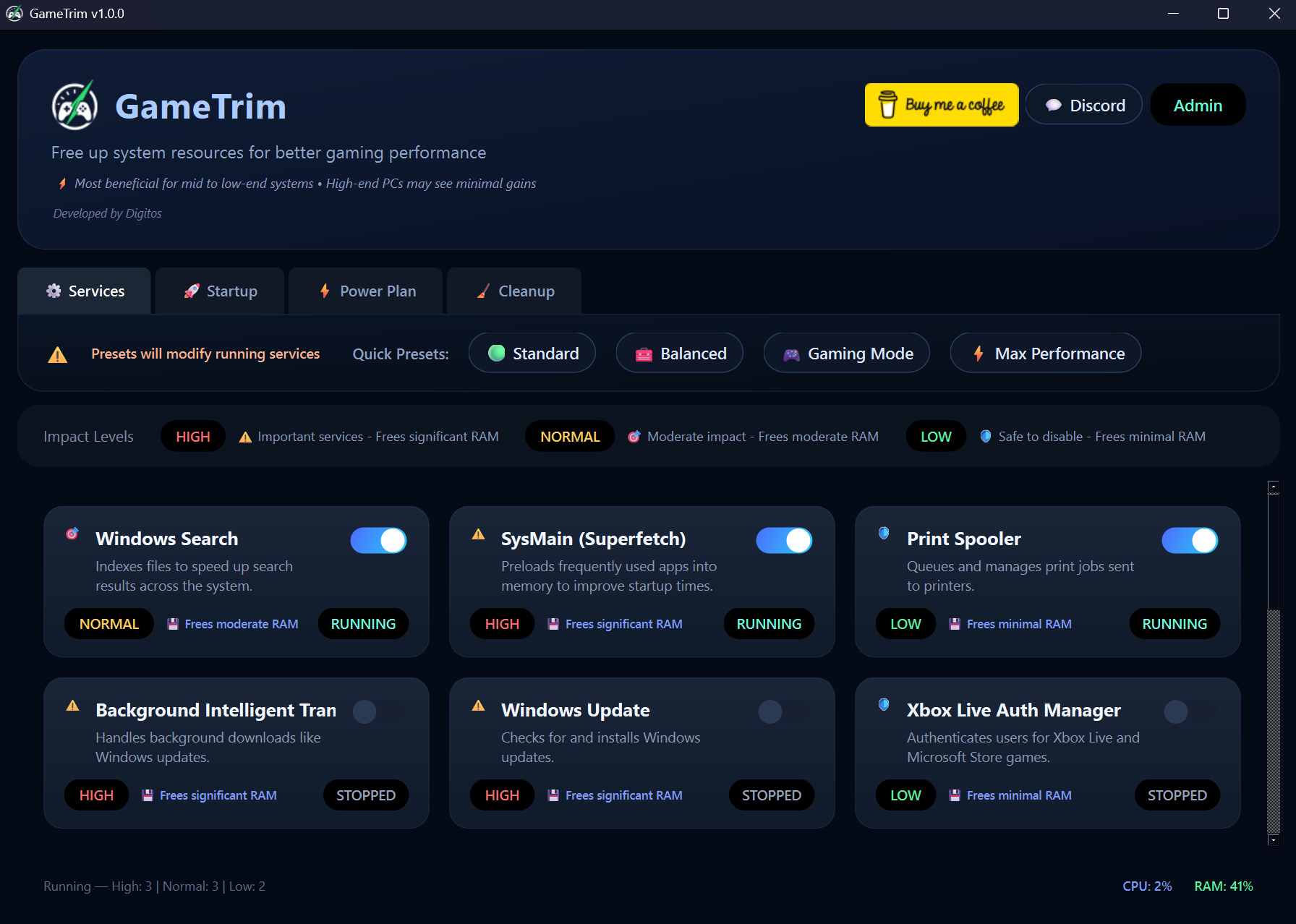Apply the Max Performance preset
This screenshot has height=924, width=1296.
1046,353
